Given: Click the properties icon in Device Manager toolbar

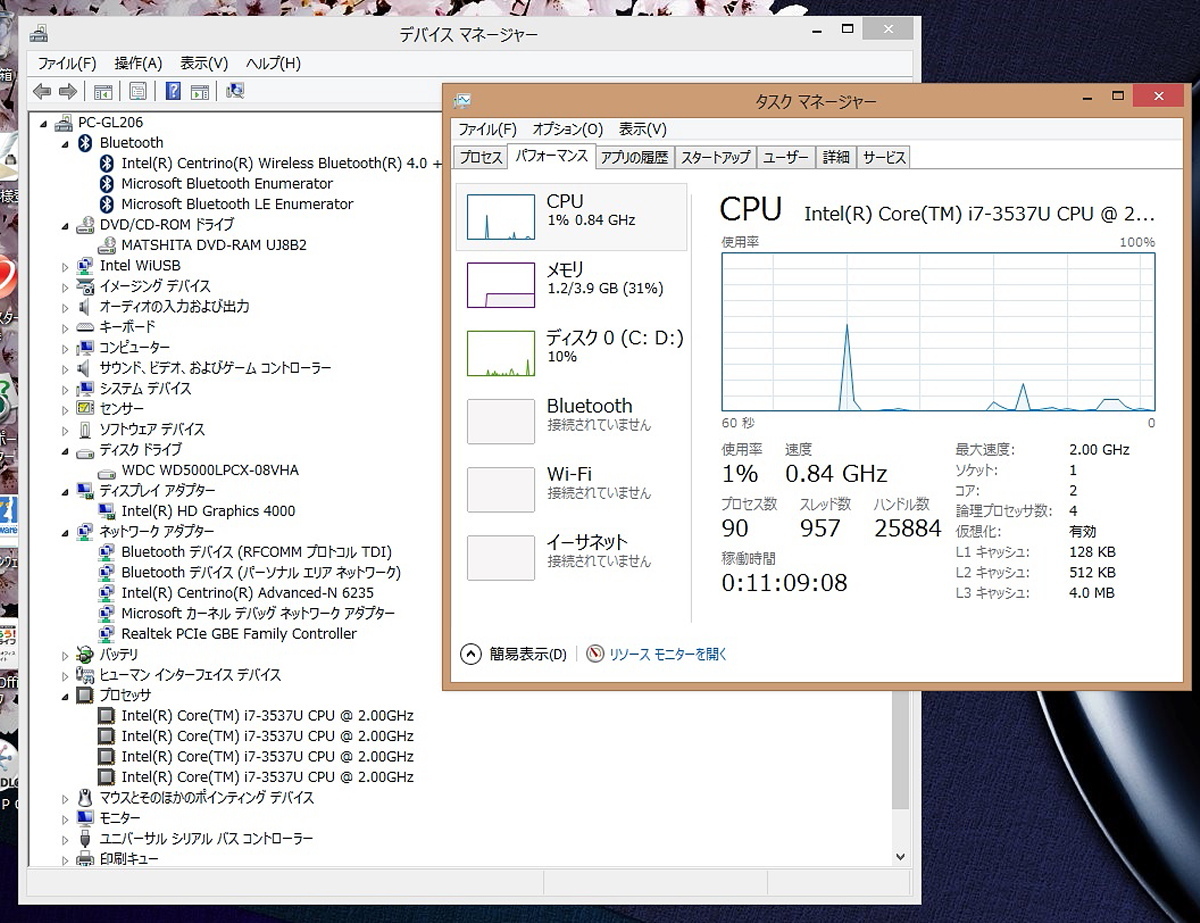Looking at the screenshot, I should click(x=138, y=92).
